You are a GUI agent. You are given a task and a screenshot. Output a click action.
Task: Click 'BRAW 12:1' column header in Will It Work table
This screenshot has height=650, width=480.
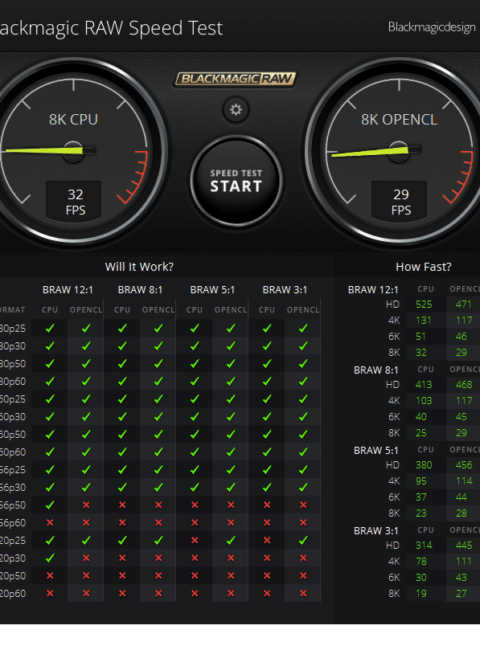(x=68, y=290)
